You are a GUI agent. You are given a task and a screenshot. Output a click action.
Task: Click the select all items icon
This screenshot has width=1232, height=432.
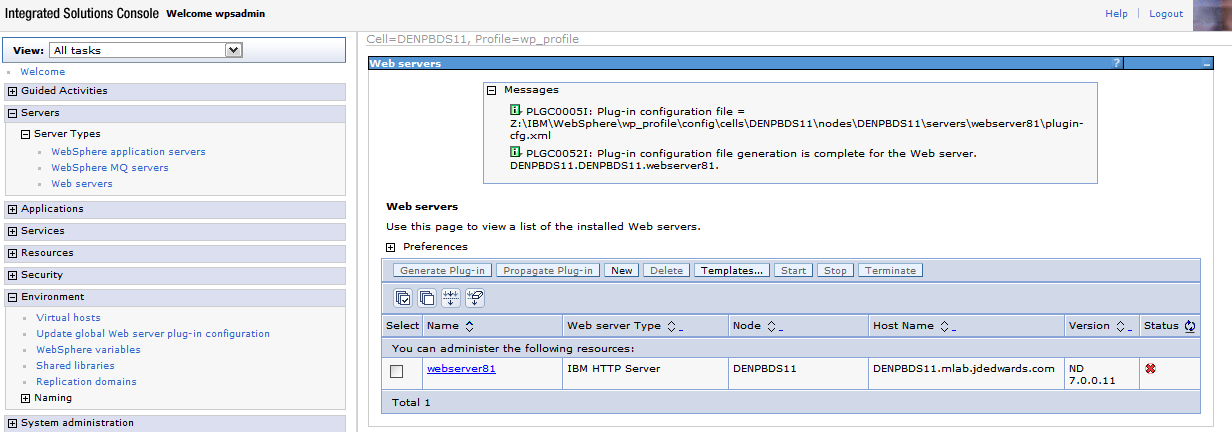[403, 297]
